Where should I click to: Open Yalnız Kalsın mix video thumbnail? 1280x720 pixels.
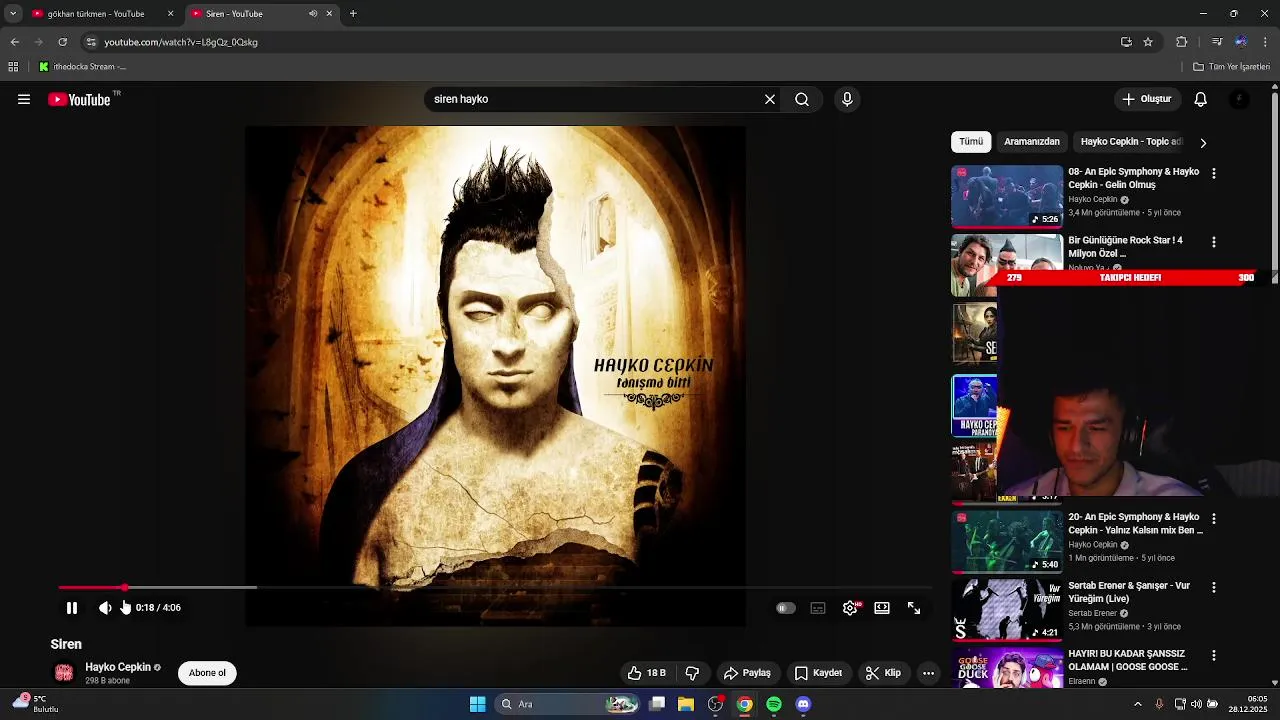1007,542
